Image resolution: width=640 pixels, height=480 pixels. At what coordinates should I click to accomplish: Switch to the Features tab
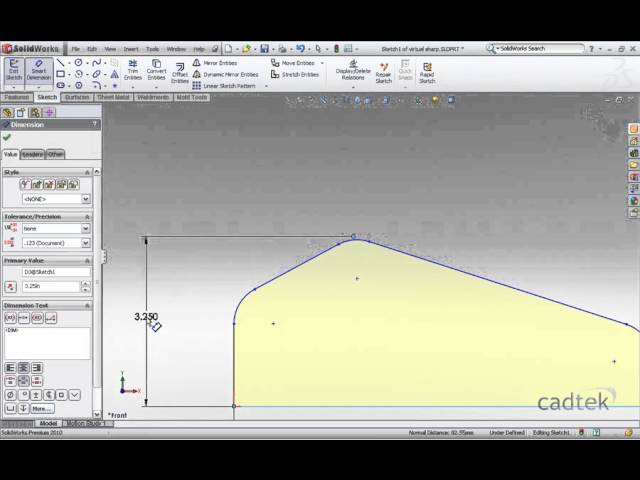click(17, 97)
